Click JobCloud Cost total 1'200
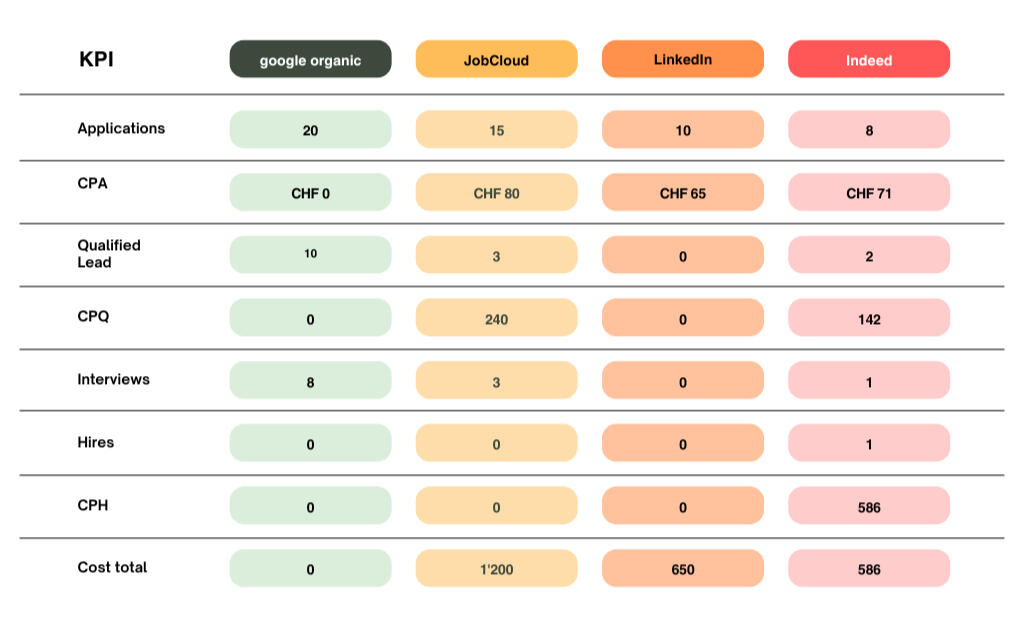 [496, 569]
